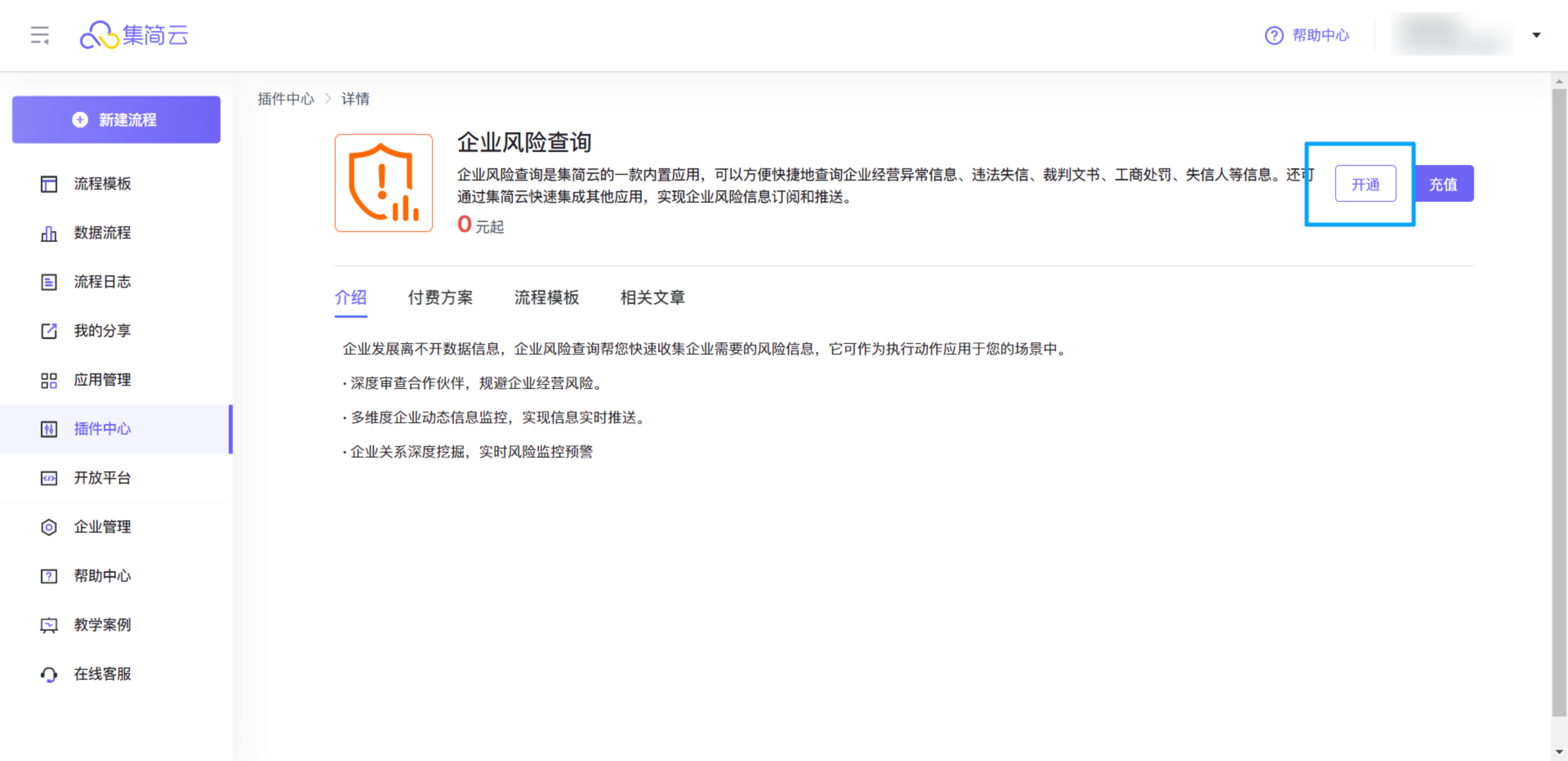Screen dimensions: 1568x761
Task: Click the sidebar 帮助中心 question icon
Action: tap(49, 576)
